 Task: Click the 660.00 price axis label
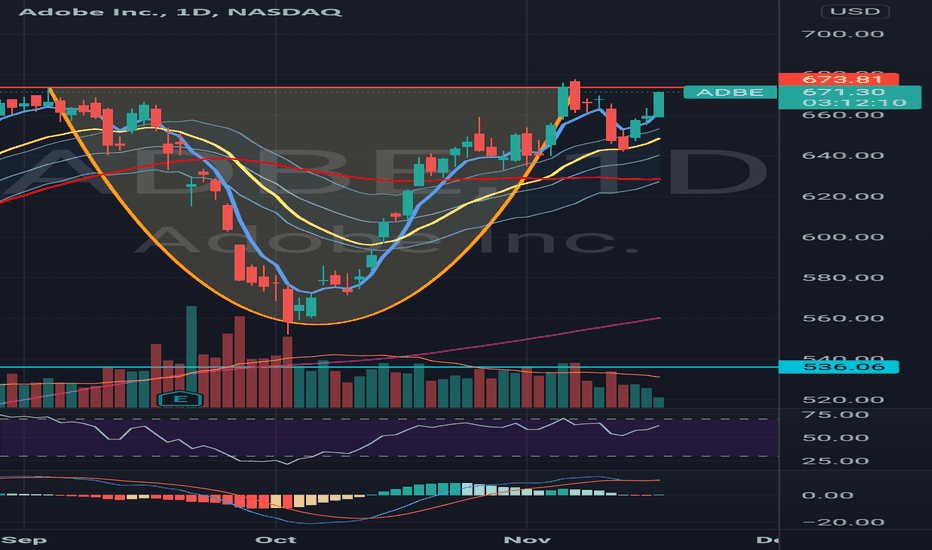[x=843, y=114]
